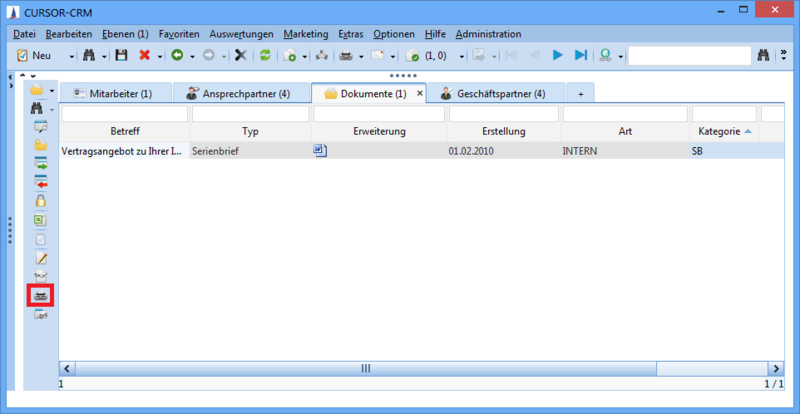This screenshot has width=800, height=414.
Task: Click the toolbar quick search text field
Action: coord(688,55)
